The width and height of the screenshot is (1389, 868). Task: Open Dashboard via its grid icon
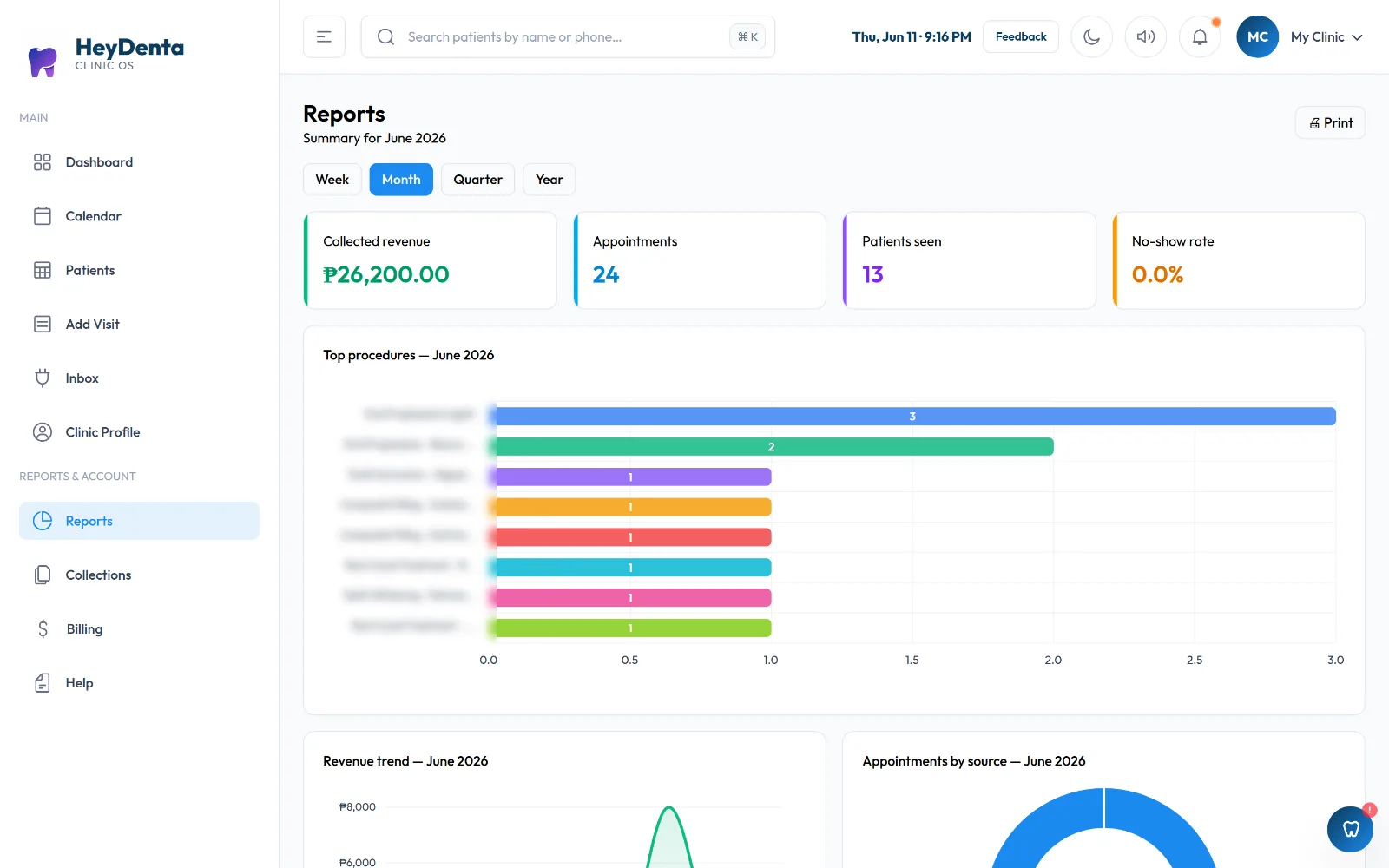tap(43, 162)
